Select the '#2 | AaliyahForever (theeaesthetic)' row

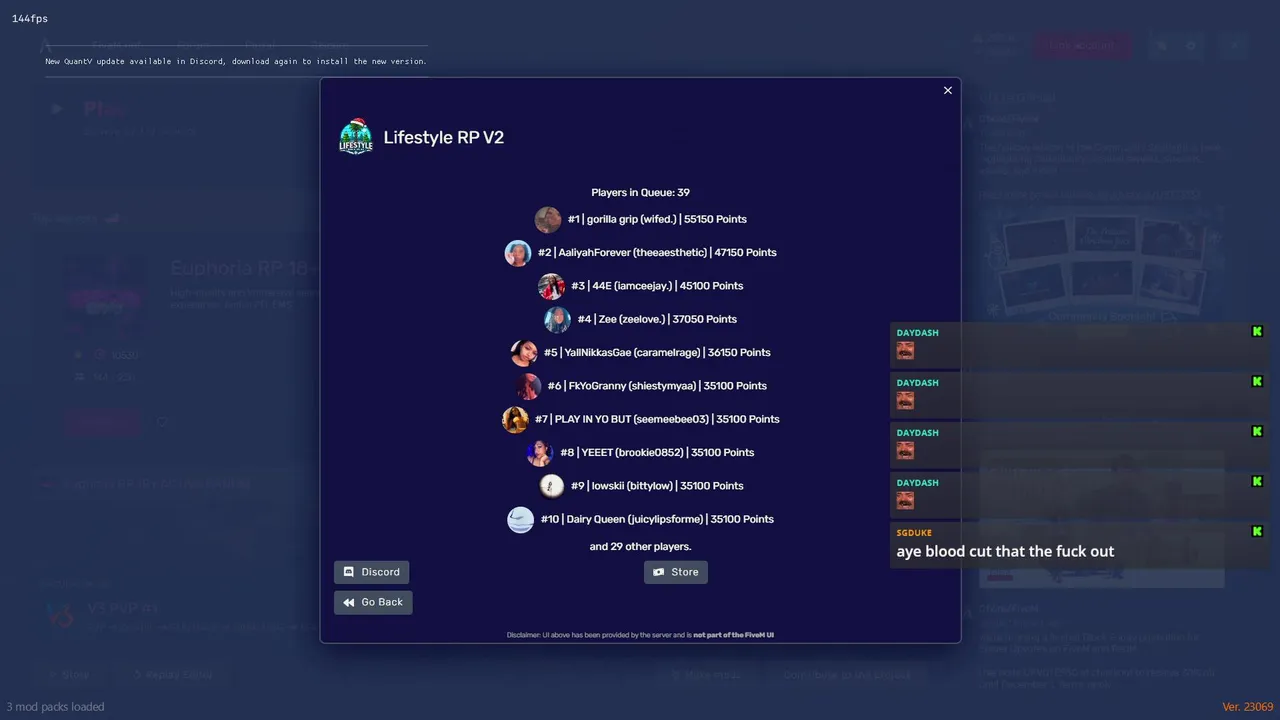[641, 252]
